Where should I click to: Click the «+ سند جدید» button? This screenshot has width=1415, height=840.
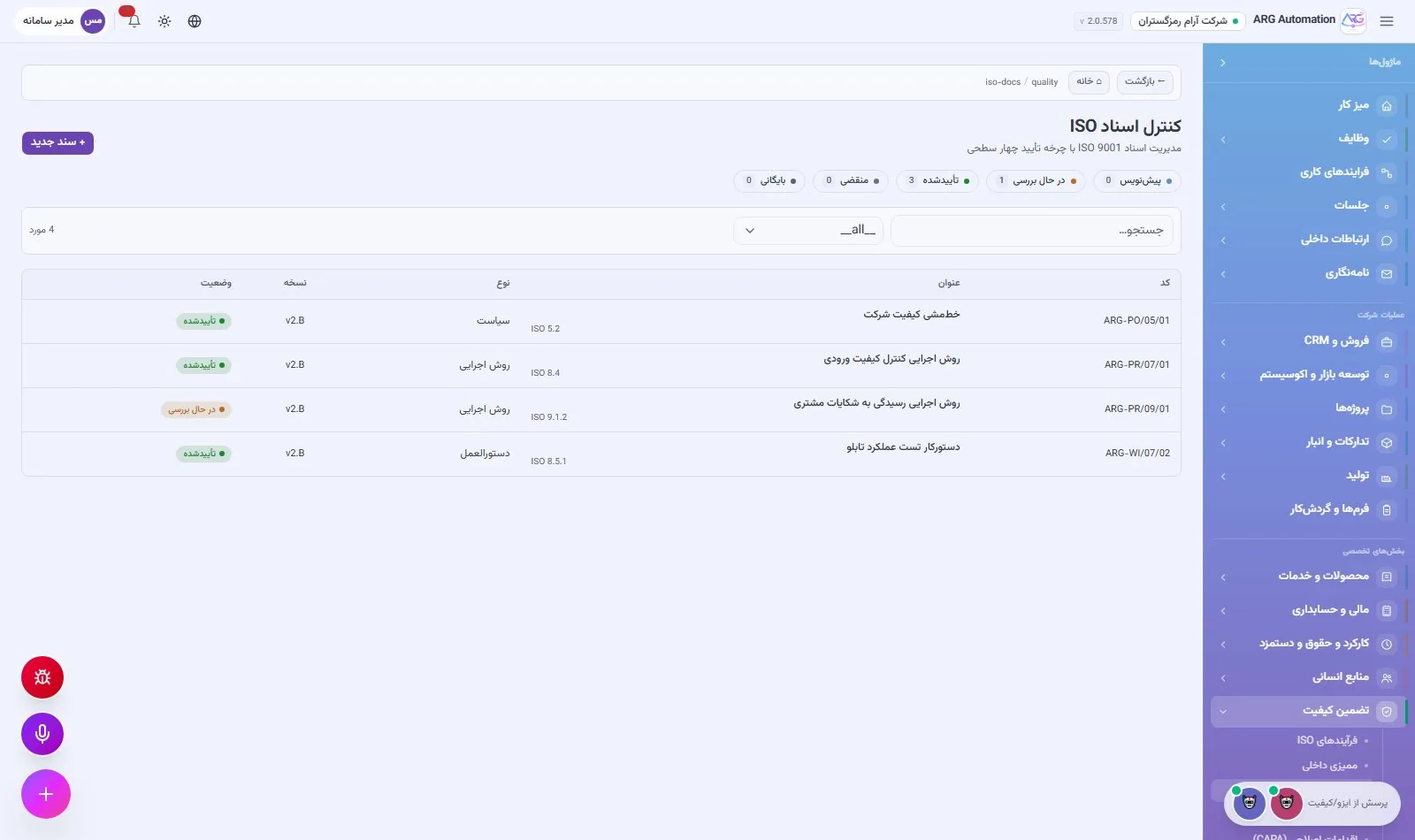(57, 142)
